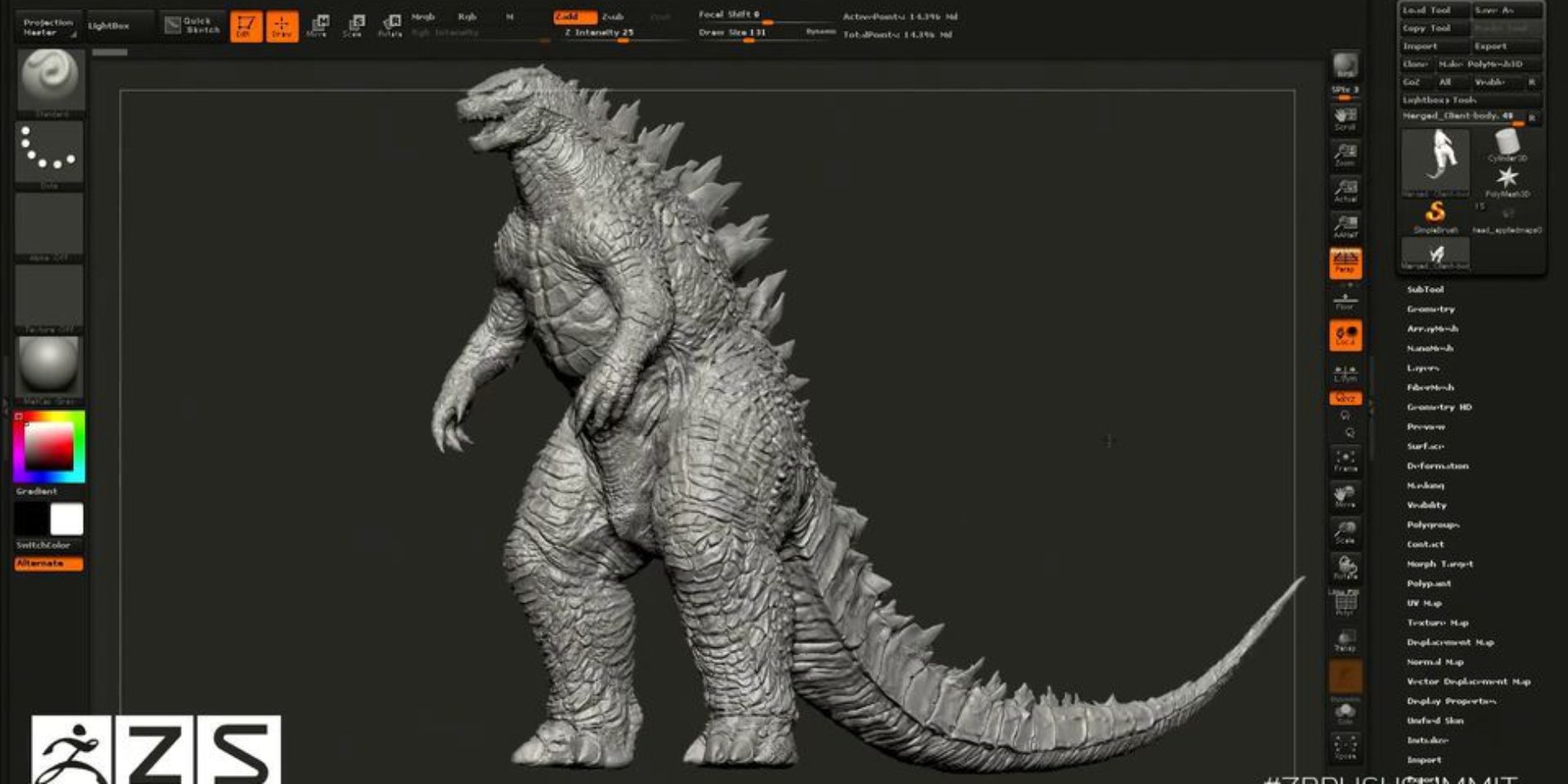Click the Xpose icon
This screenshot has width=1568, height=784.
click(x=1345, y=747)
